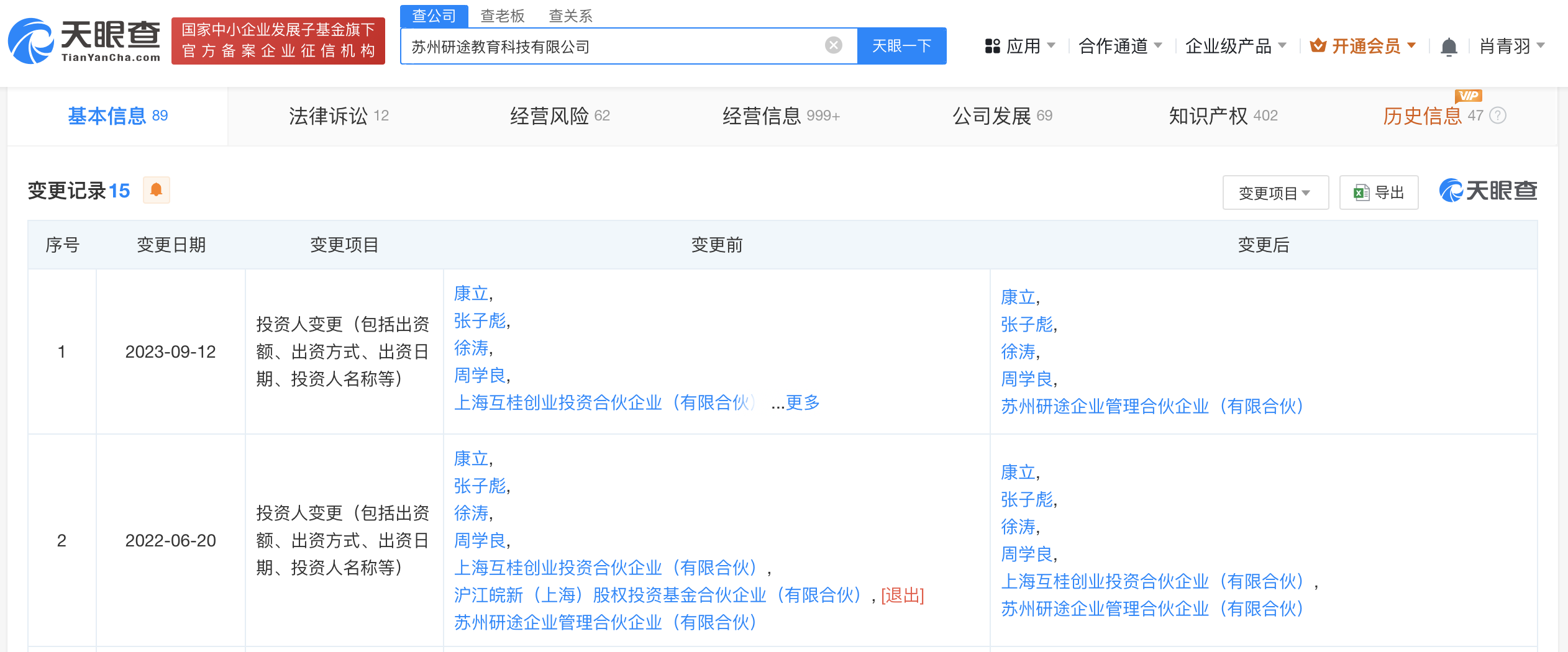The image size is (1568, 652).
Task: Switch to the 基本信息 tab
Action: [x=118, y=116]
